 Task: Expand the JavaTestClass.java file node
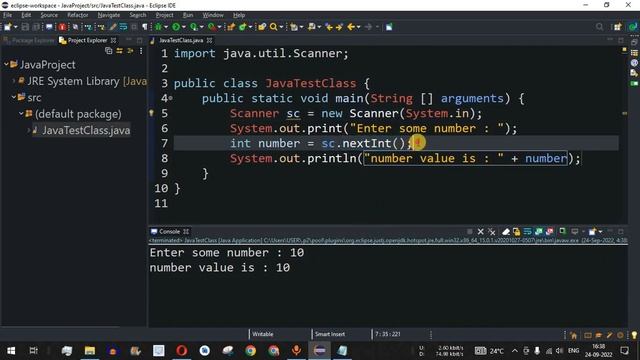(29, 130)
